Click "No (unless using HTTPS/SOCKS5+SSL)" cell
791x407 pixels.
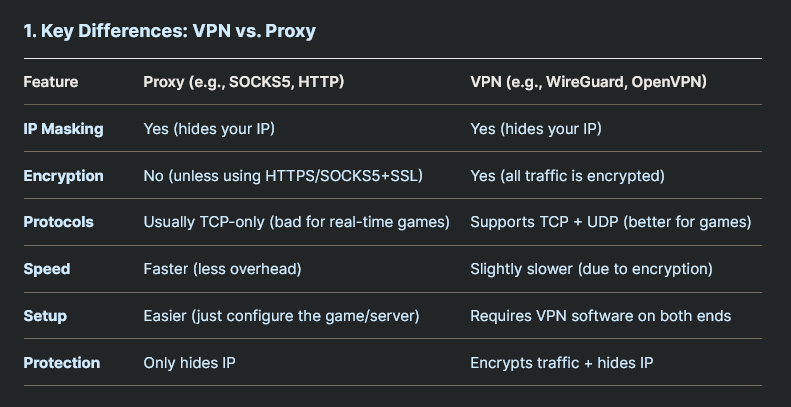pos(283,176)
